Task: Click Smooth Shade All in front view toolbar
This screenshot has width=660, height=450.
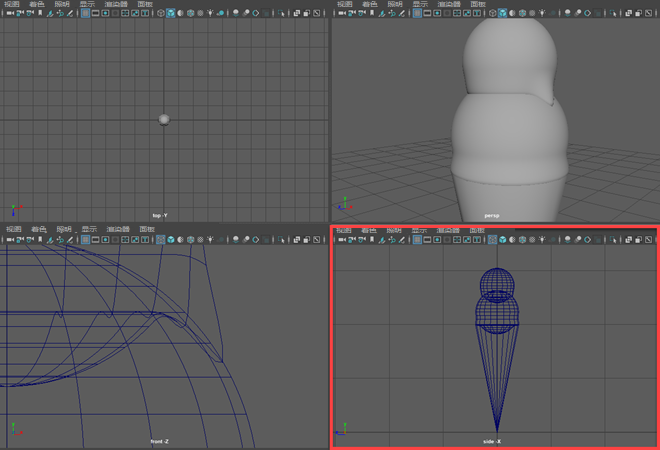Action: [x=170, y=240]
